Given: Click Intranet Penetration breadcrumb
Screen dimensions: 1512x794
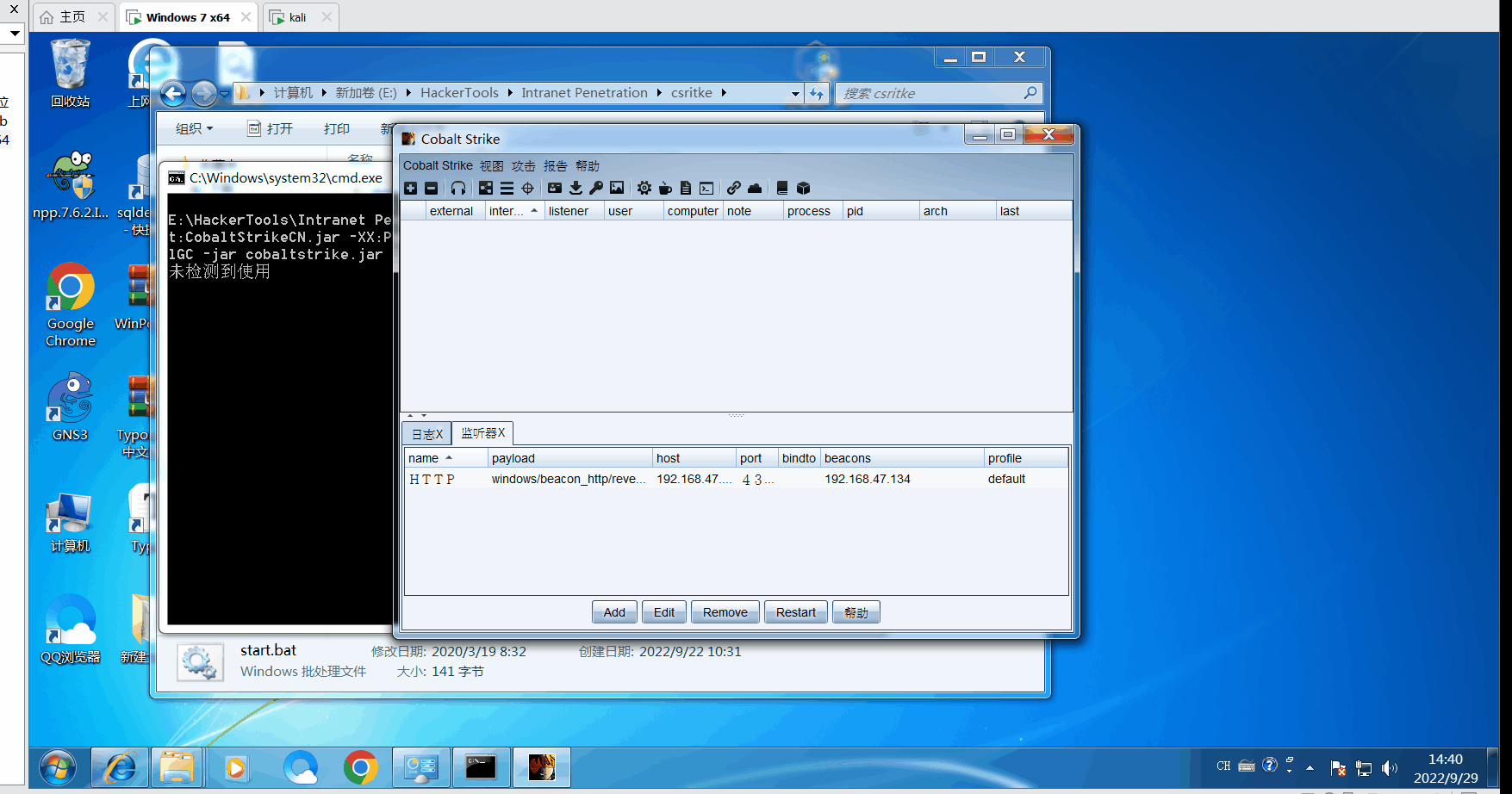Looking at the screenshot, I should point(584,93).
